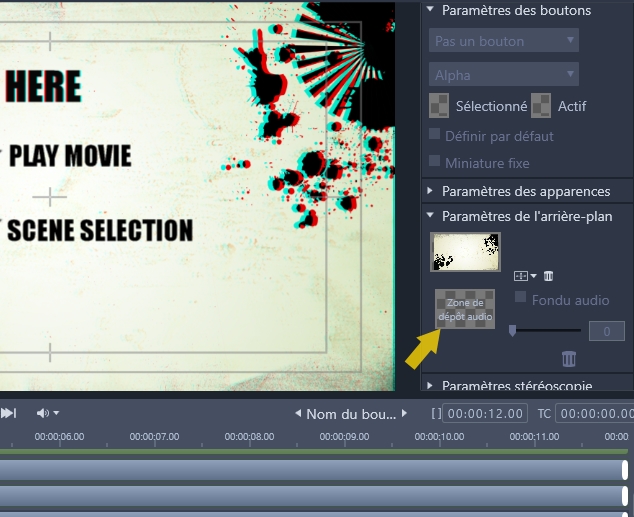Click timeline ruler at 00:00:10.00
This screenshot has width=634, height=517.
point(440,437)
